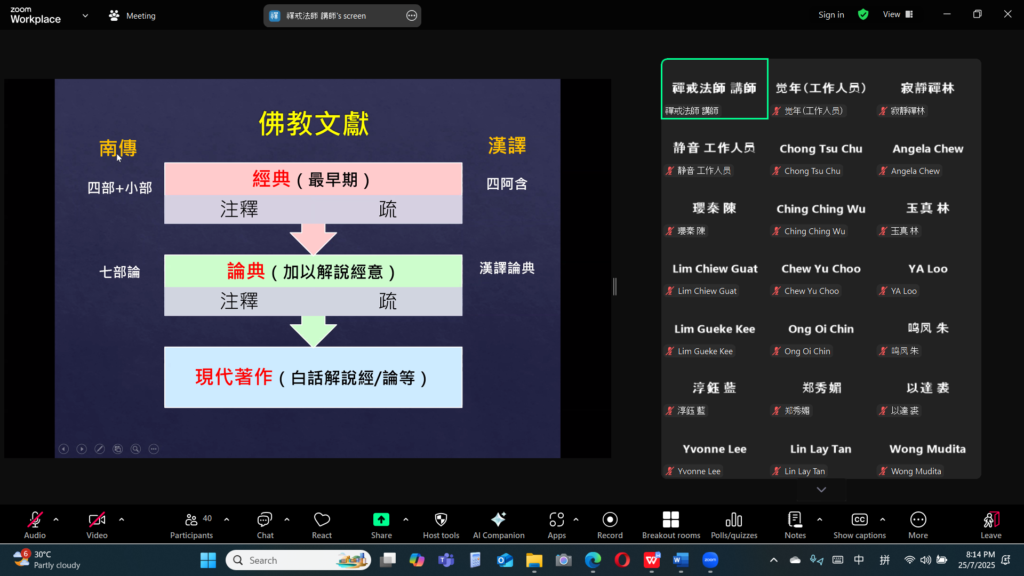Click the gallery panel divider handle

[x=614, y=287]
